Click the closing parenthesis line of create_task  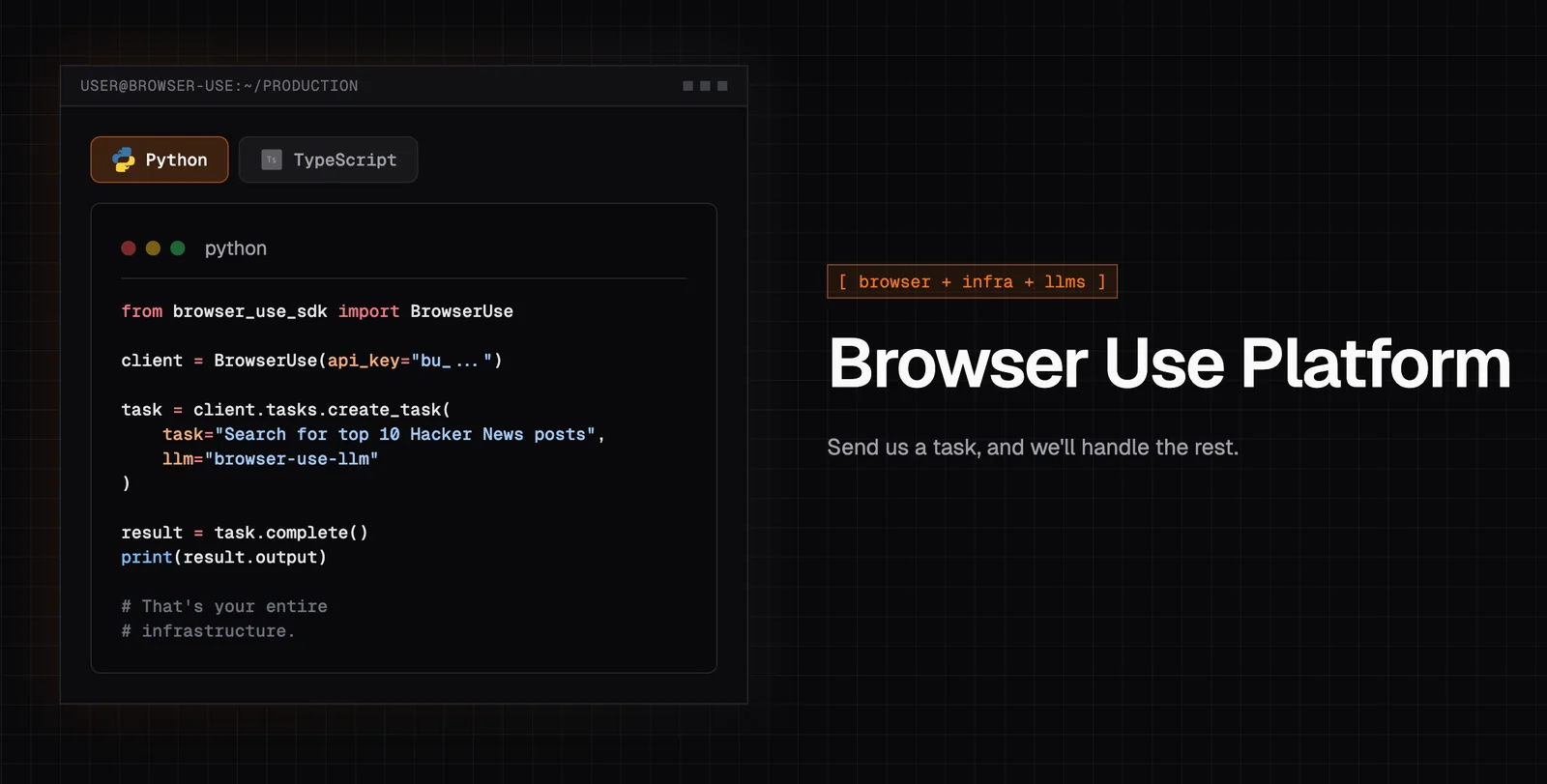(126, 483)
